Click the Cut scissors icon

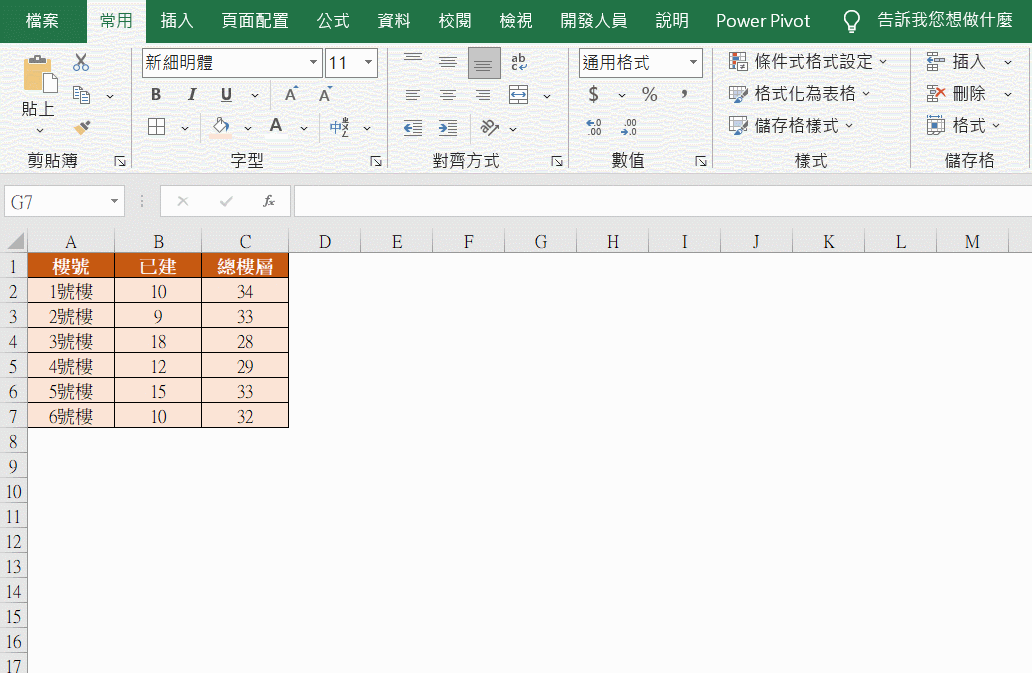coord(81,62)
